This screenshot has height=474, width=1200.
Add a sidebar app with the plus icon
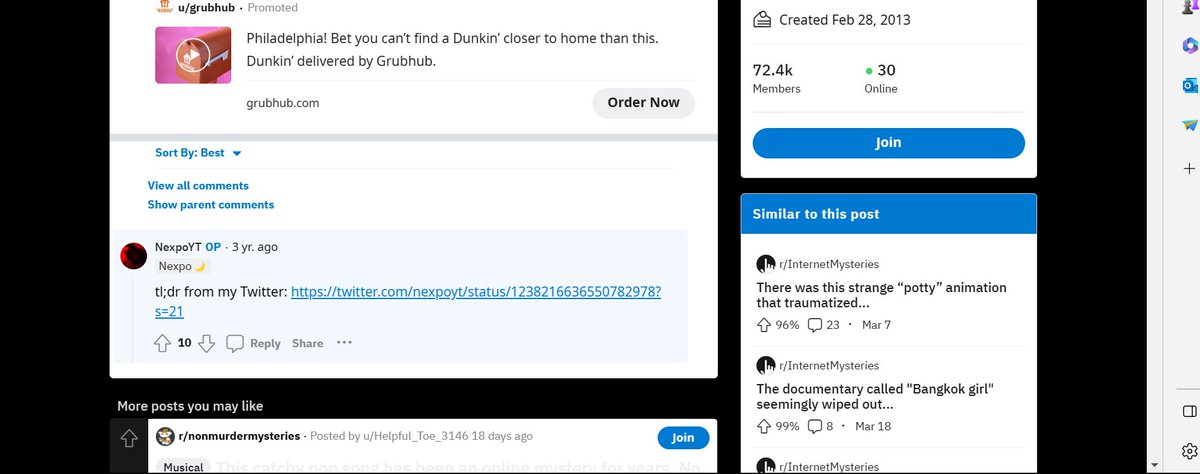[x=1189, y=168]
